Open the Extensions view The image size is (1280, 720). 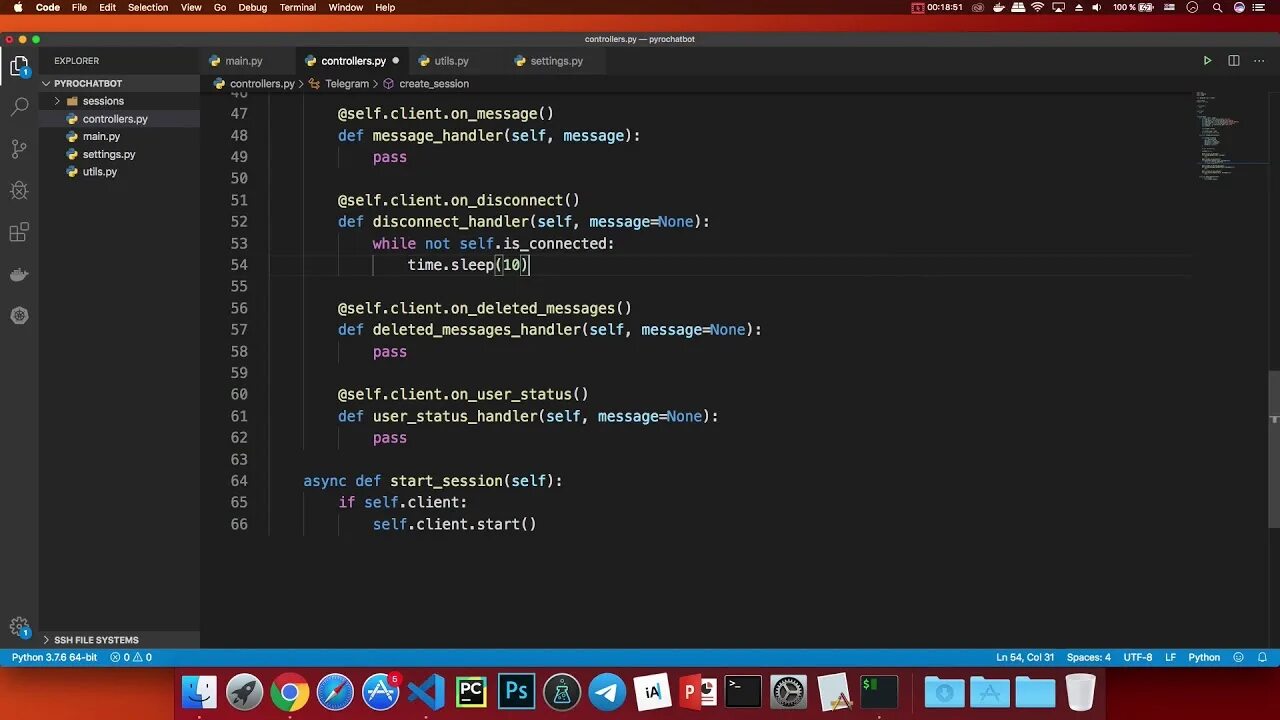click(19, 233)
